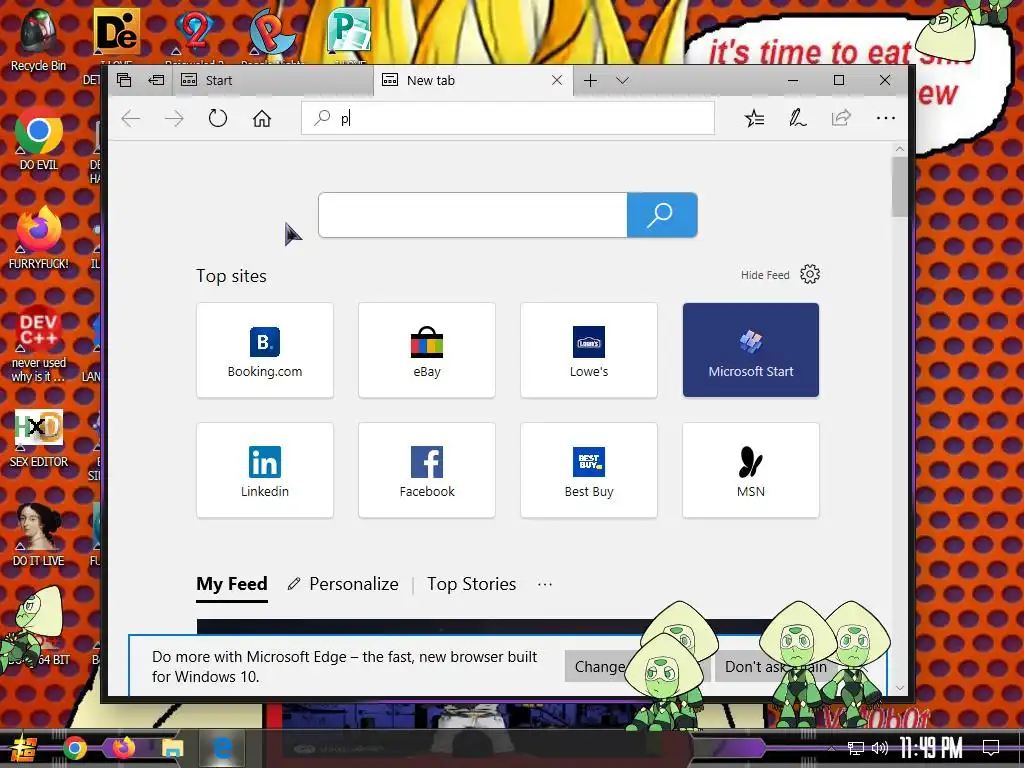This screenshot has height=768, width=1024.
Task: Open Firefox from the taskbar
Action: (123, 748)
